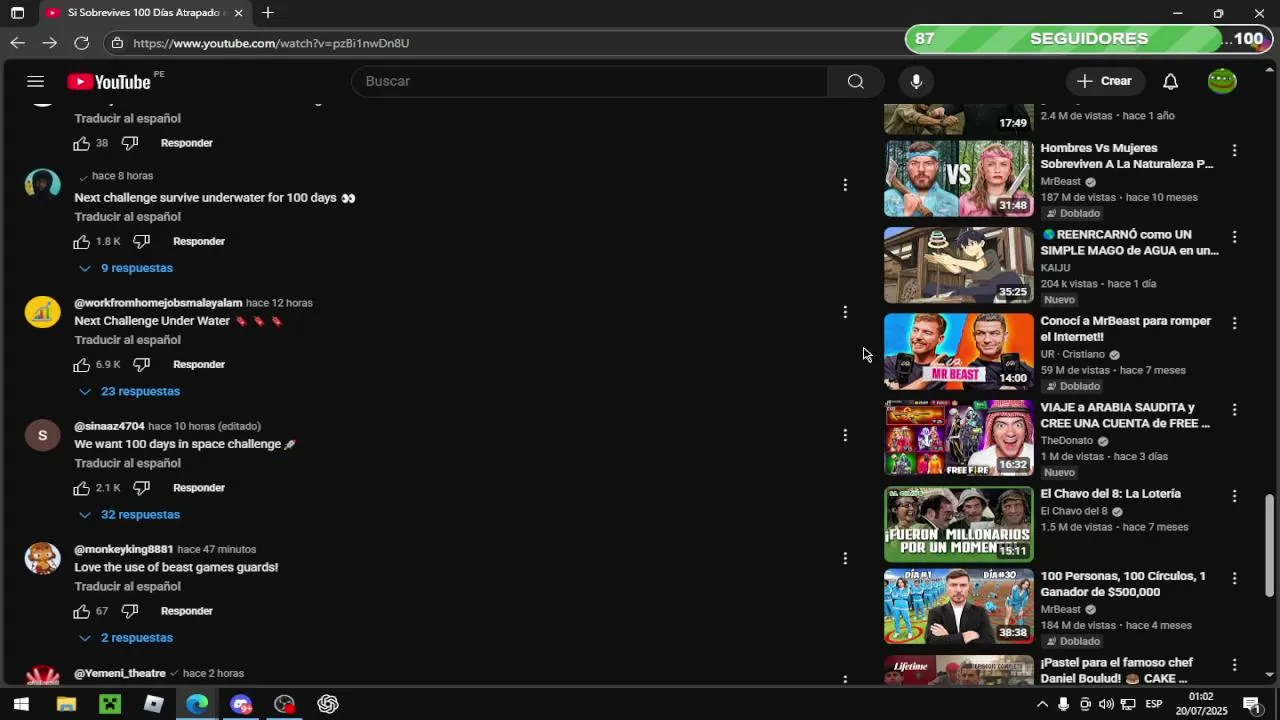
Task: Show hidden system tray icons chevron
Action: [1042, 704]
